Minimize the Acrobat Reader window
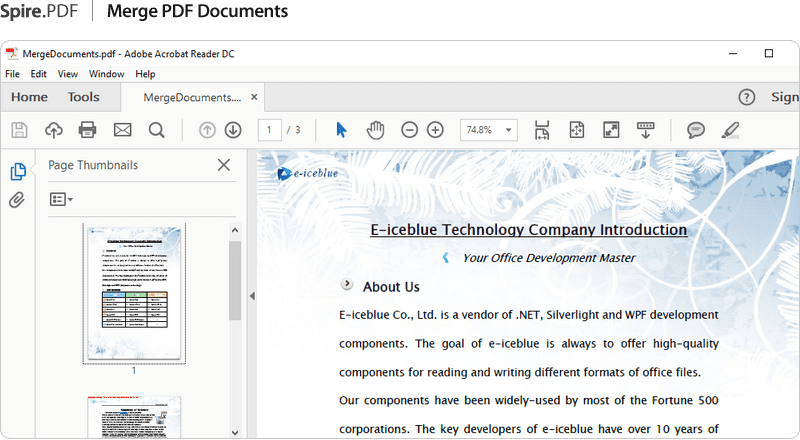 733,53
